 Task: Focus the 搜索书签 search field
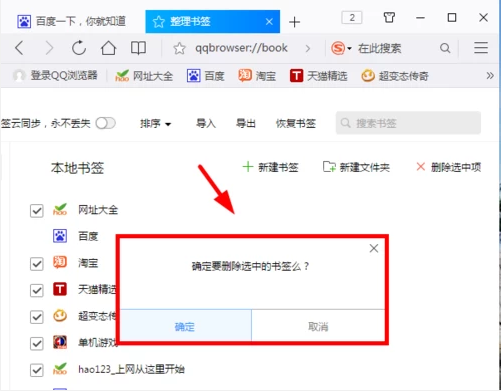408,123
